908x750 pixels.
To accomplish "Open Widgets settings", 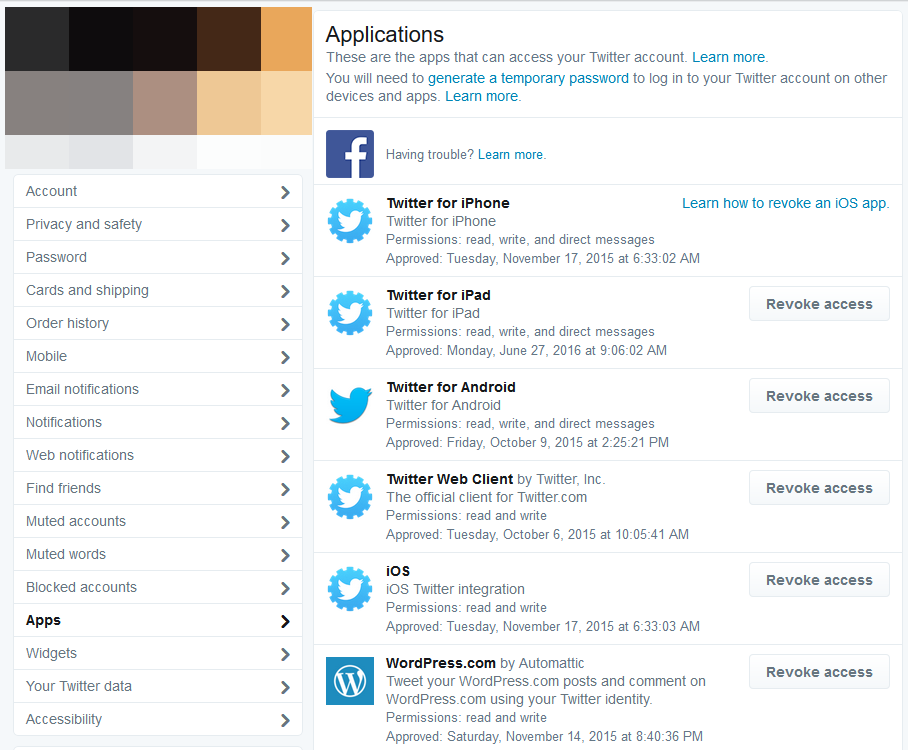I will [158, 653].
